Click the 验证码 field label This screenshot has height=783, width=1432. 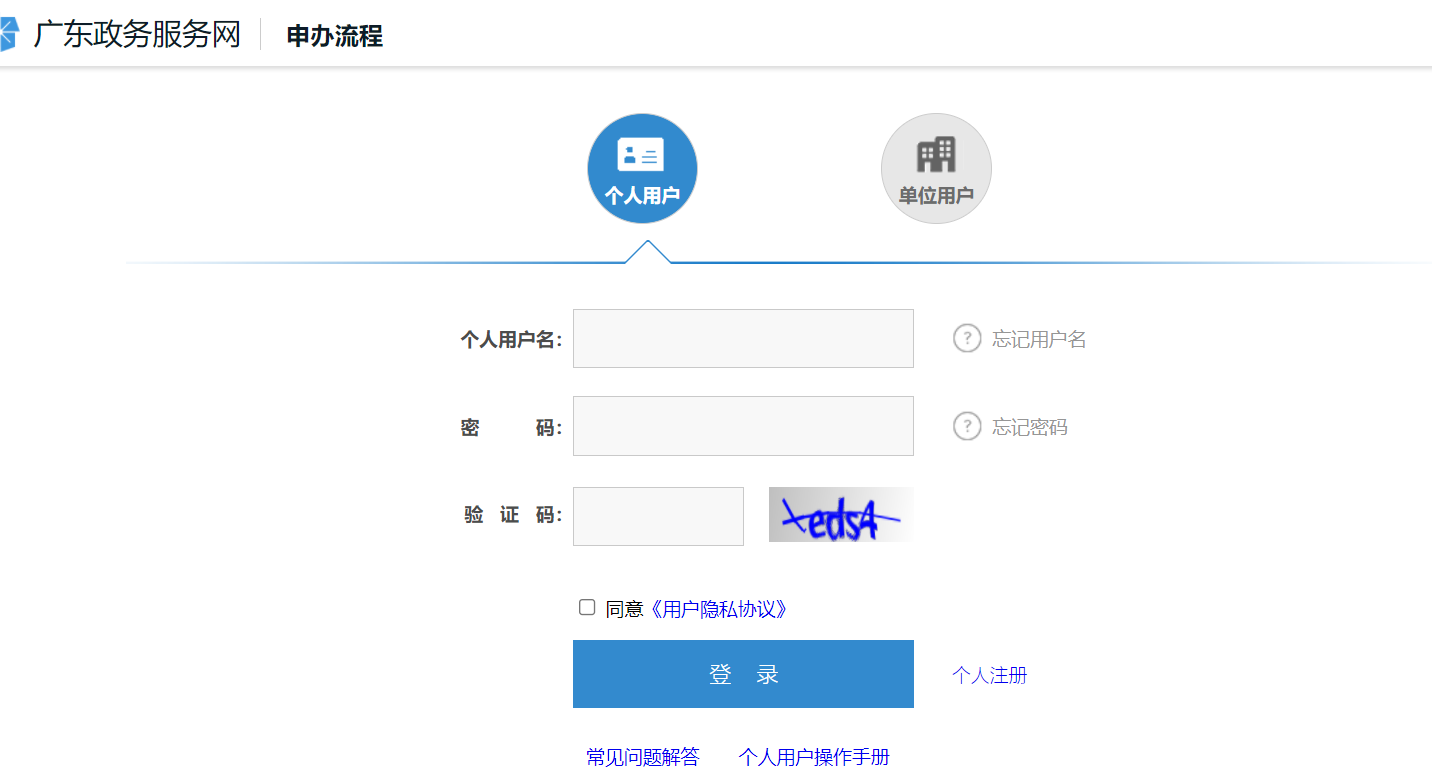point(513,515)
